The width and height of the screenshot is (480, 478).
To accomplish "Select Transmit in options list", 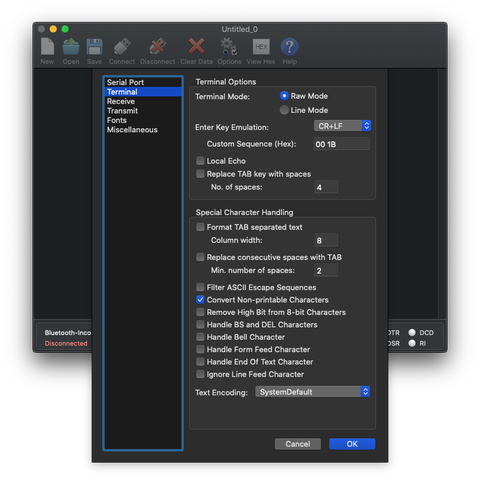I will 143,111.
